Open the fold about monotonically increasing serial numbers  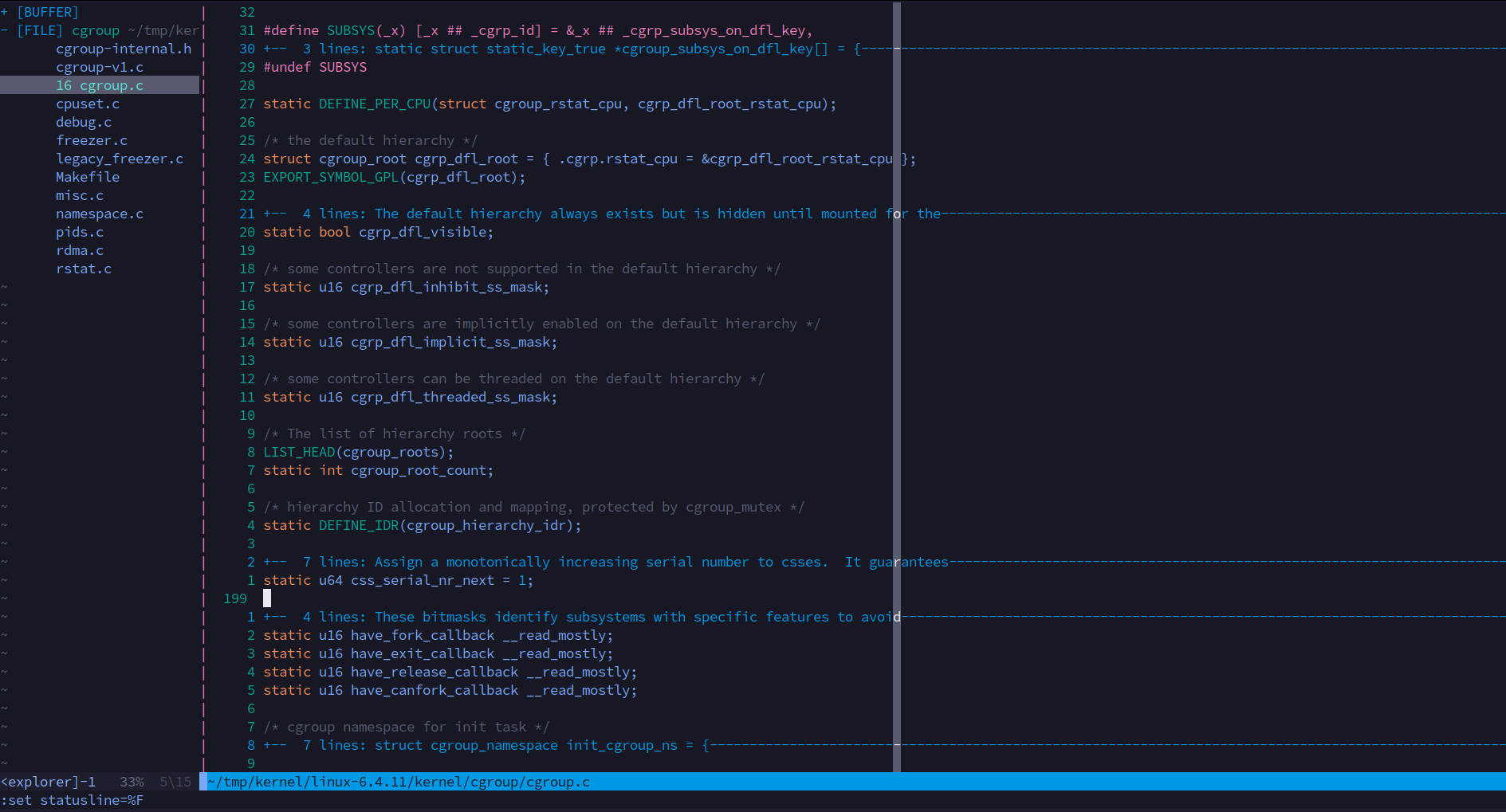pyautogui.click(x=558, y=561)
